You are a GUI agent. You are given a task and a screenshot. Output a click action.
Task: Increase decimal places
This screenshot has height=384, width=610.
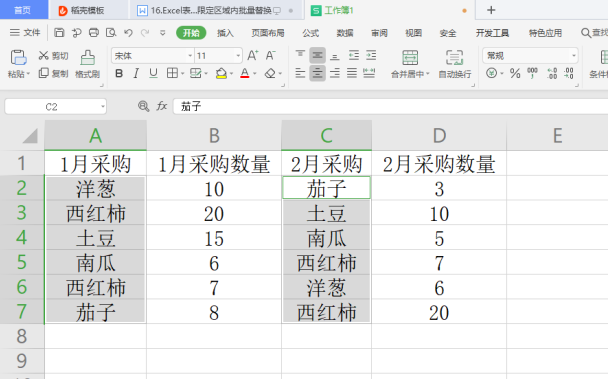552,73
